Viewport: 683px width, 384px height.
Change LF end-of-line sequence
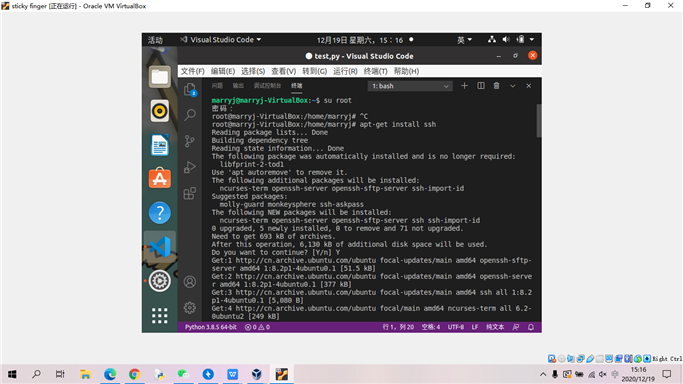point(475,327)
